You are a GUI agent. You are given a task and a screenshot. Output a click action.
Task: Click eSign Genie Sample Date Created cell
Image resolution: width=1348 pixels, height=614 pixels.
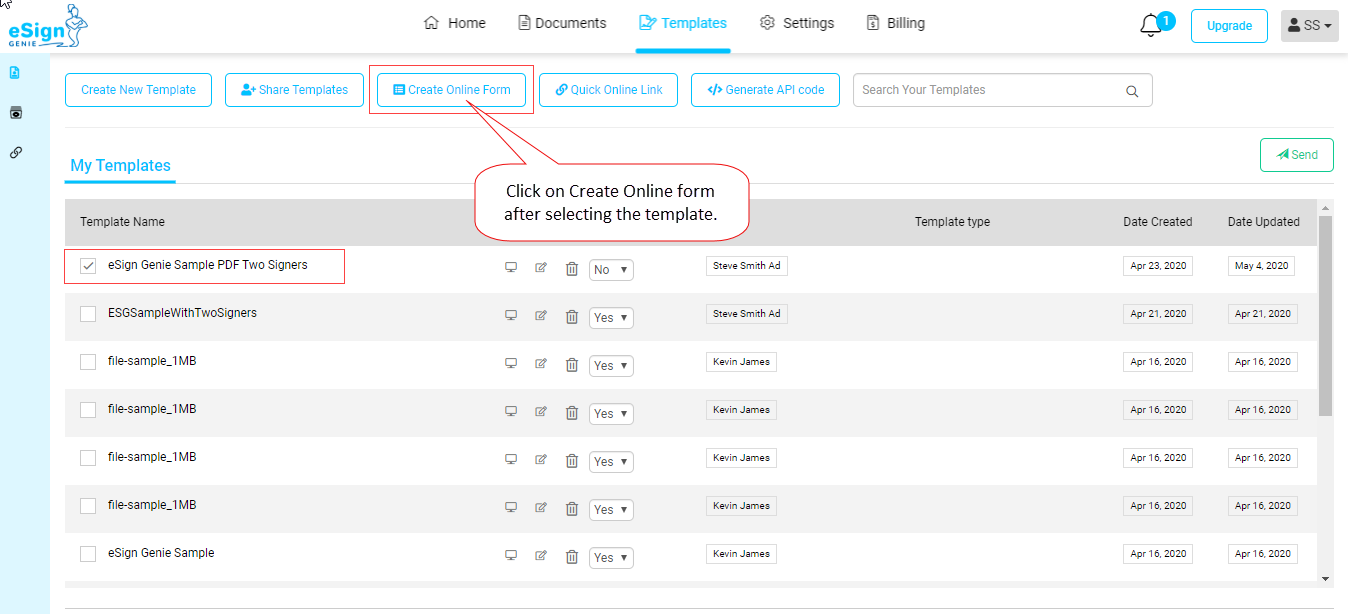(x=1158, y=554)
